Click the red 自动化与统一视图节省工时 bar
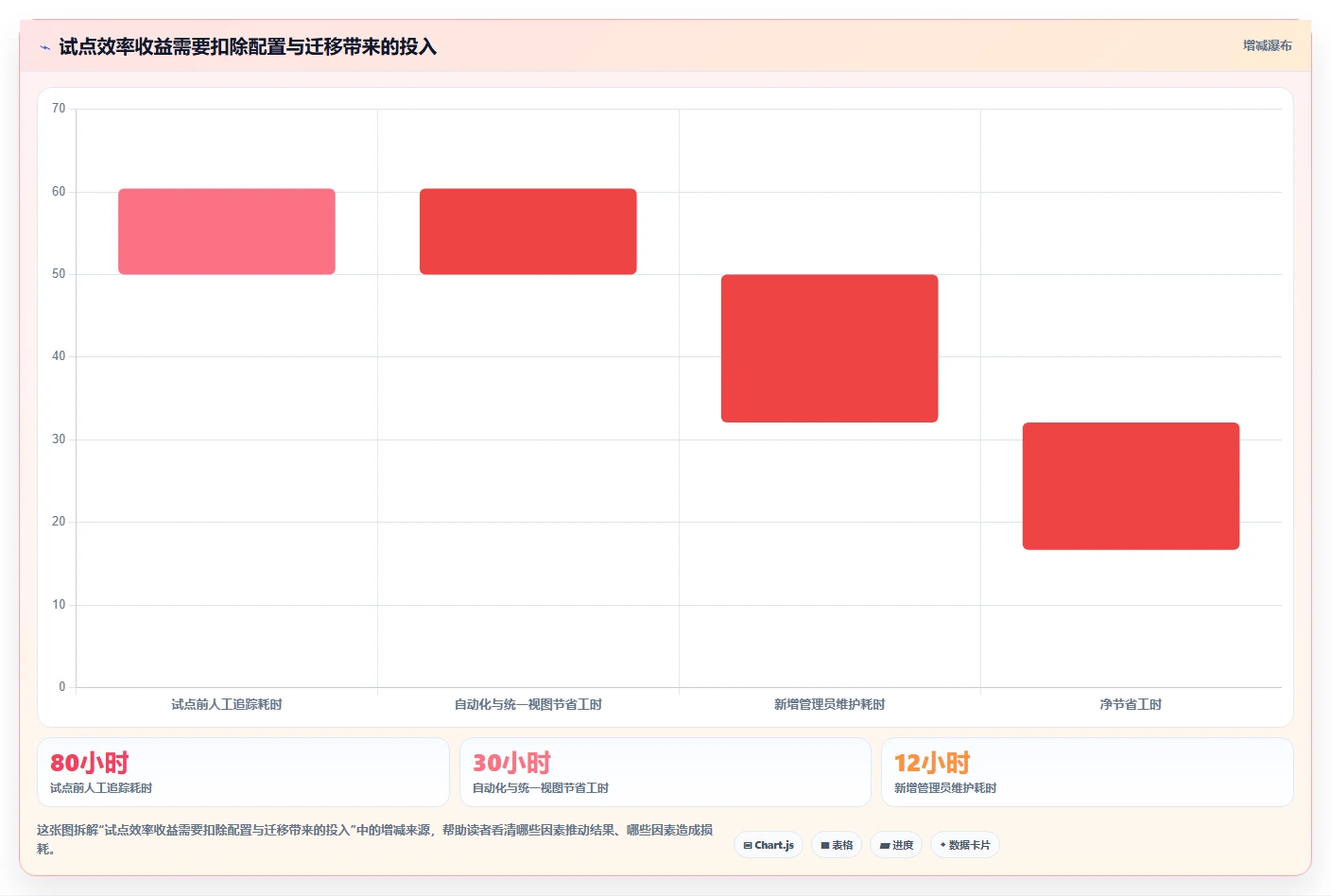 528,232
